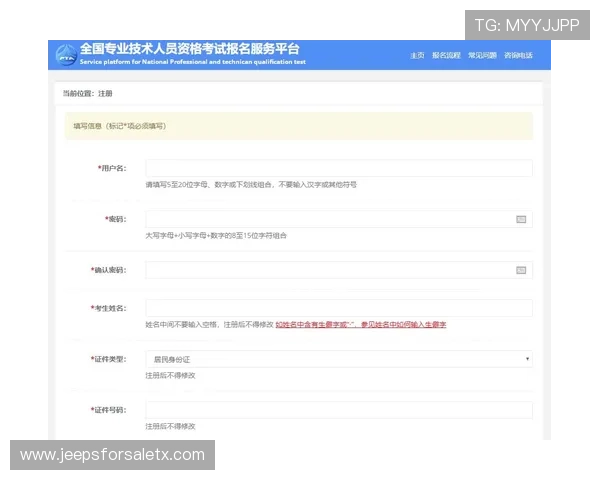Click the *证件号码 field label

tap(108, 410)
